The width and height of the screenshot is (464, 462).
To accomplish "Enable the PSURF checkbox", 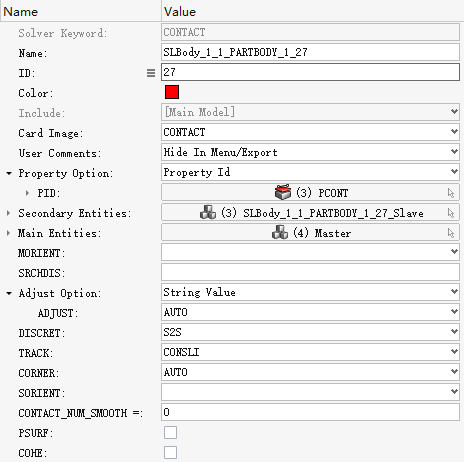I will pos(170,433).
